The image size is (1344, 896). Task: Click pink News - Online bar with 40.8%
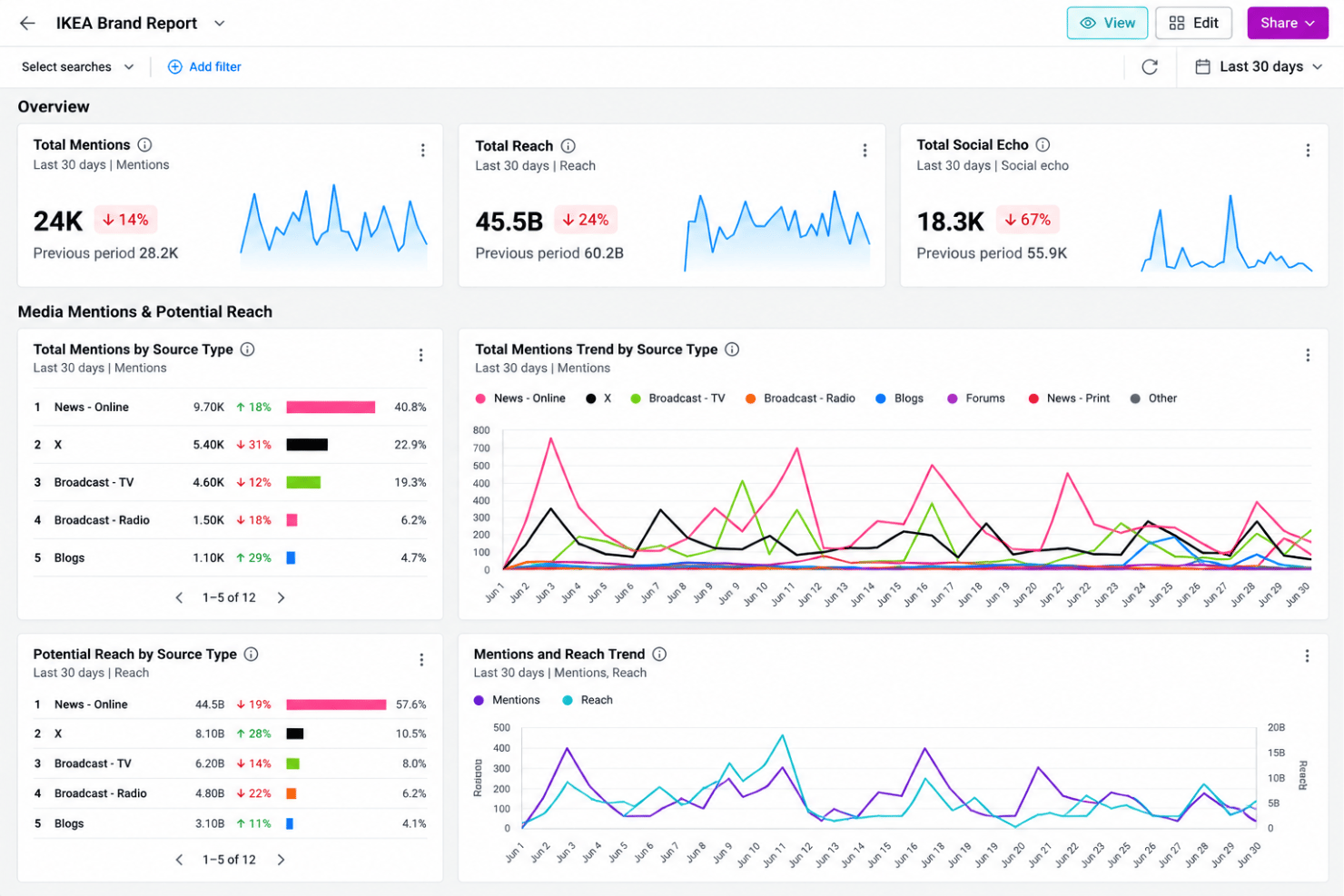coord(331,408)
